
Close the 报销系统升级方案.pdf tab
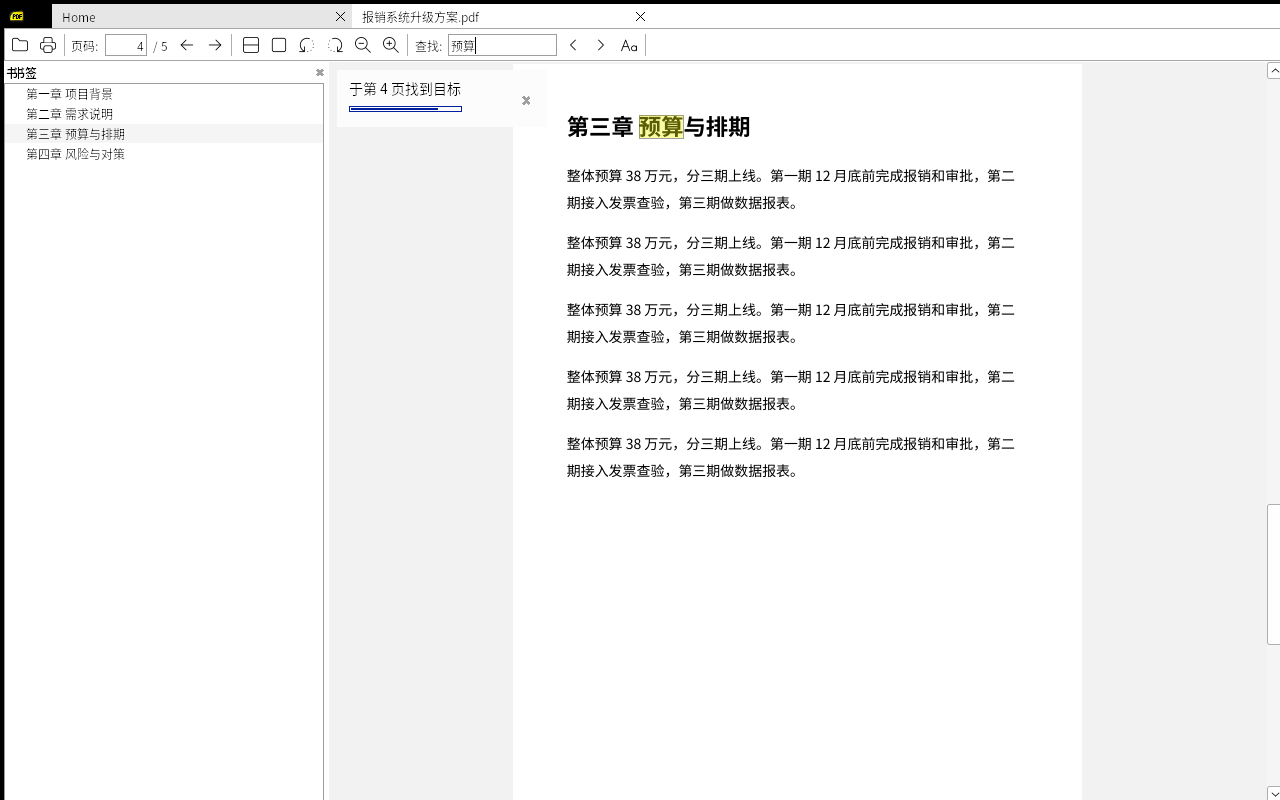[641, 17]
